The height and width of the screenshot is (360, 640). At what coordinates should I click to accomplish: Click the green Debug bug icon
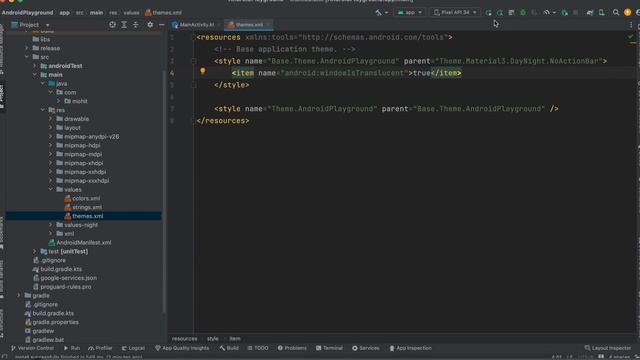tap(523, 13)
